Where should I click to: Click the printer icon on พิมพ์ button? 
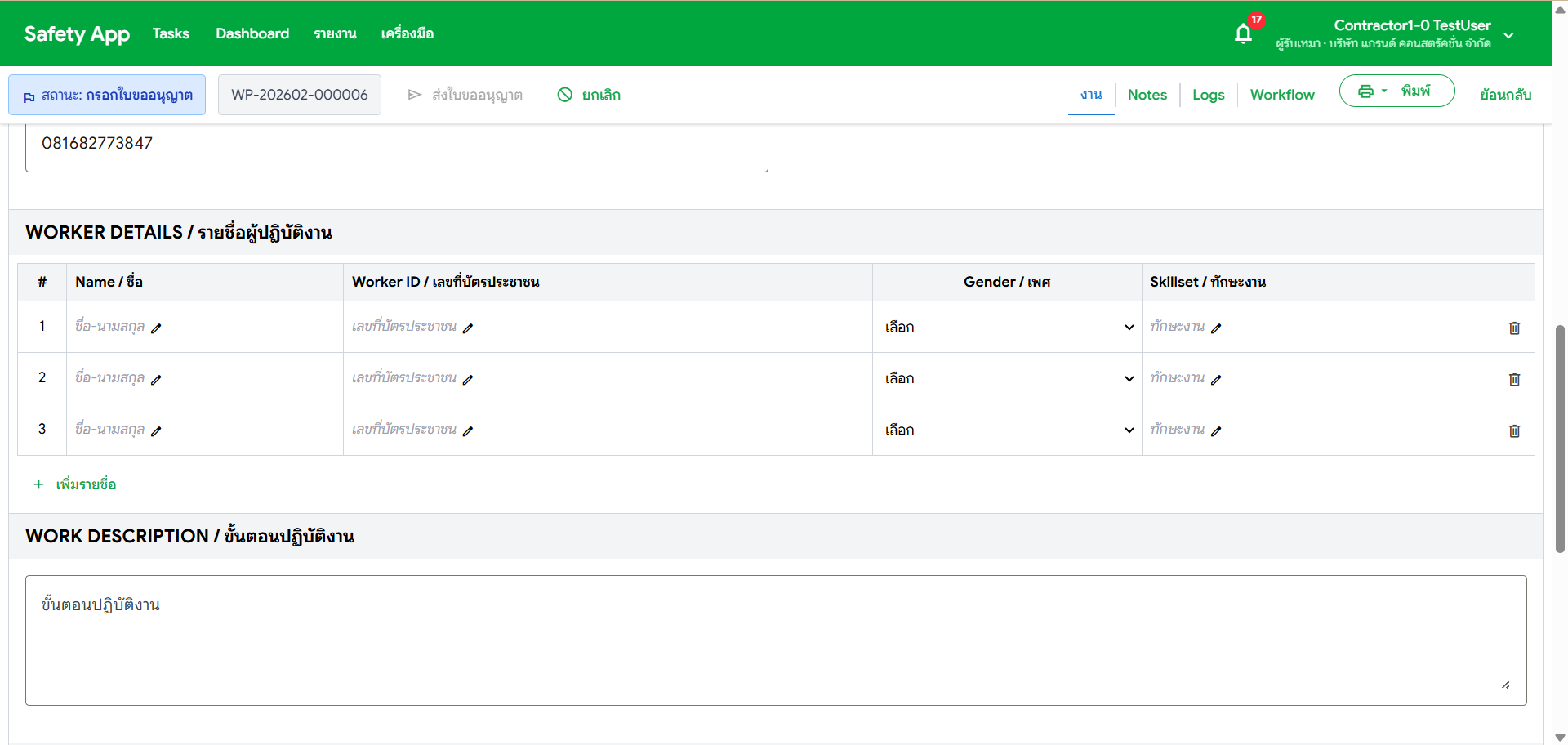coord(1366,91)
